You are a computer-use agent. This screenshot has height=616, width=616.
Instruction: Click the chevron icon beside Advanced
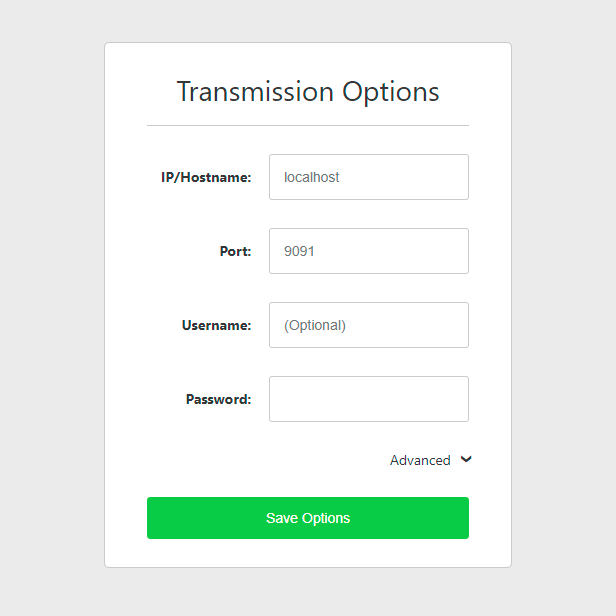tap(466, 459)
